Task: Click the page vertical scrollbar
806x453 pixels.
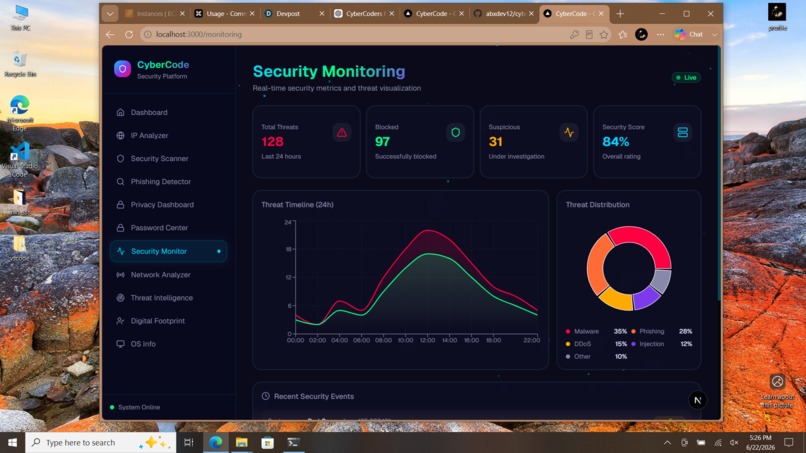Action: (719, 175)
